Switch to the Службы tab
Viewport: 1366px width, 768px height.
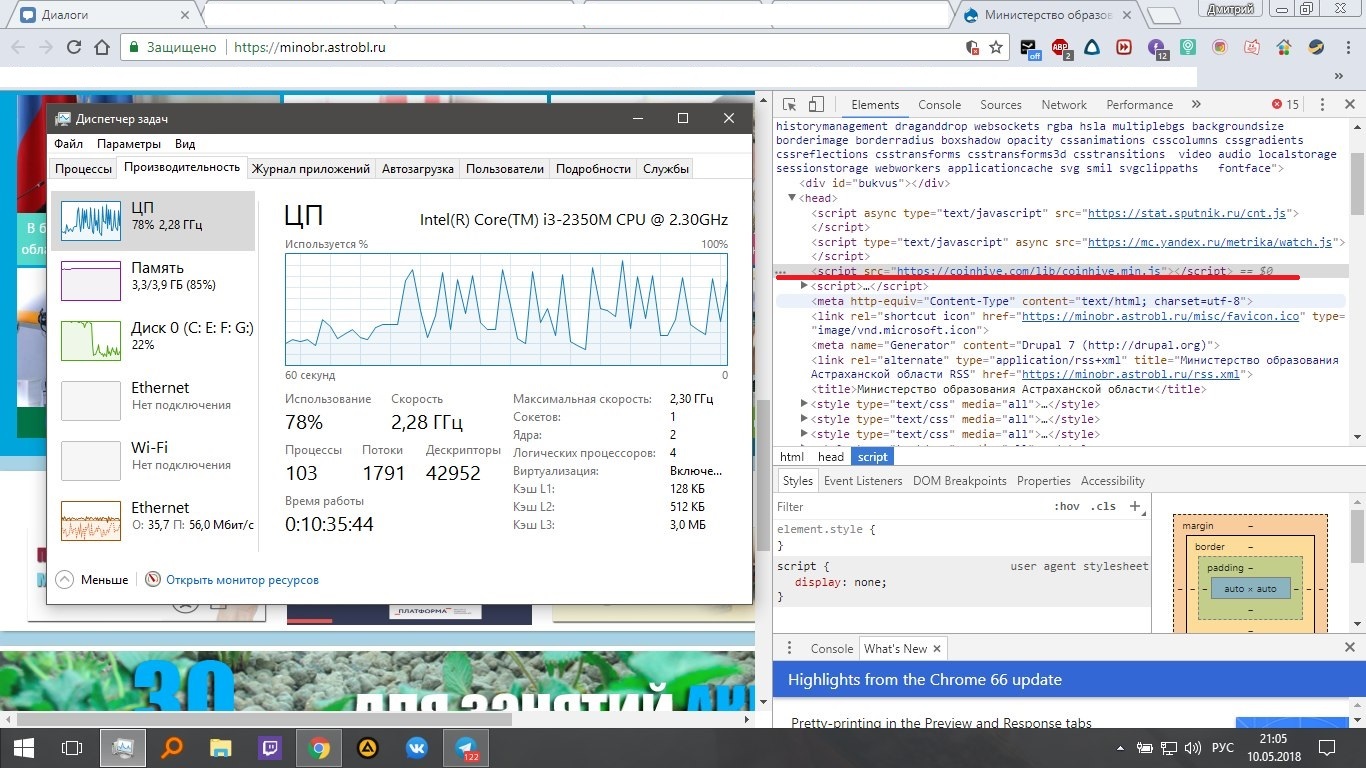coord(666,169)
